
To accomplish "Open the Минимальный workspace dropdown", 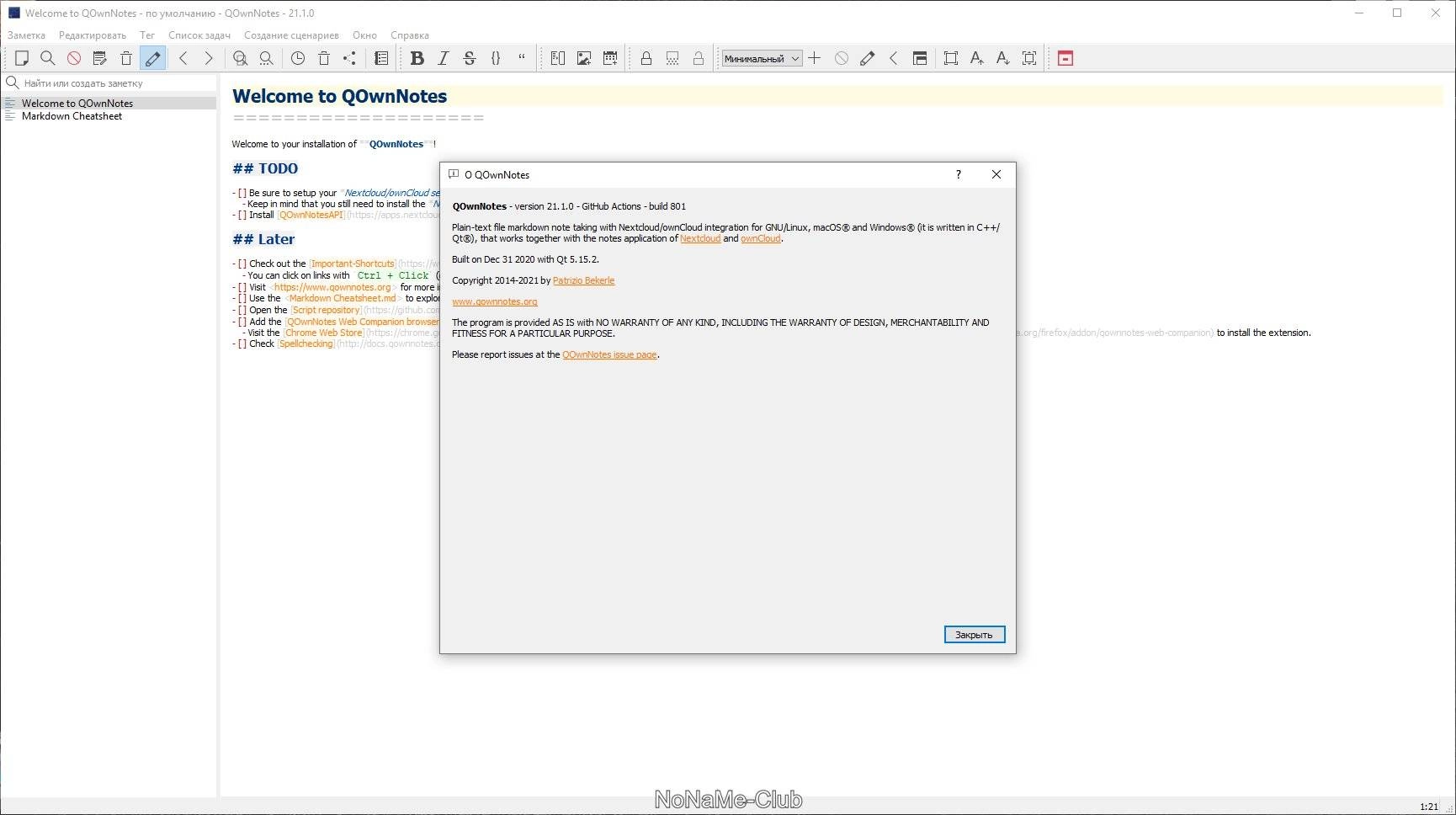I will 762,59.
